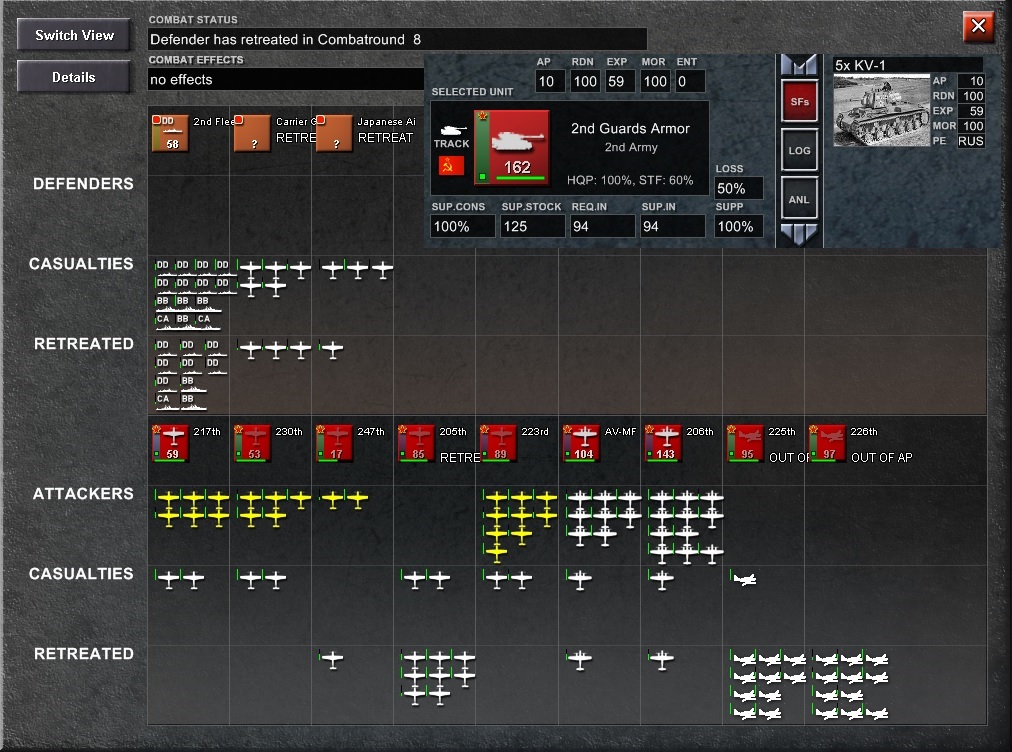Select the Japanese Air defender counter
Screen dimensions: 1012x752
(x=334, y=134)
